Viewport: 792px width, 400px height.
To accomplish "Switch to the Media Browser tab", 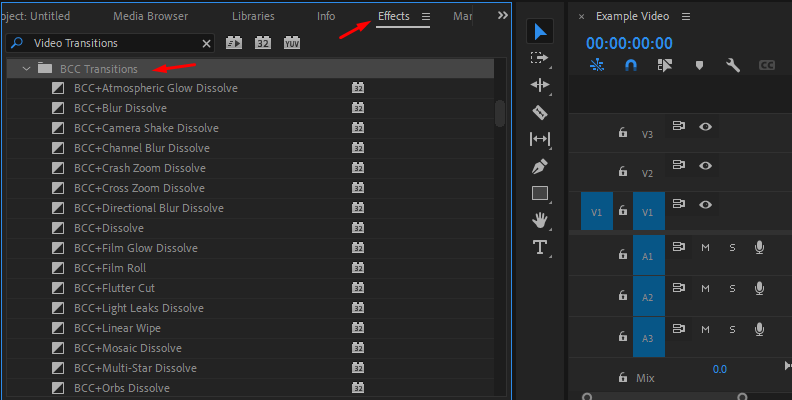I will (153, 17).
